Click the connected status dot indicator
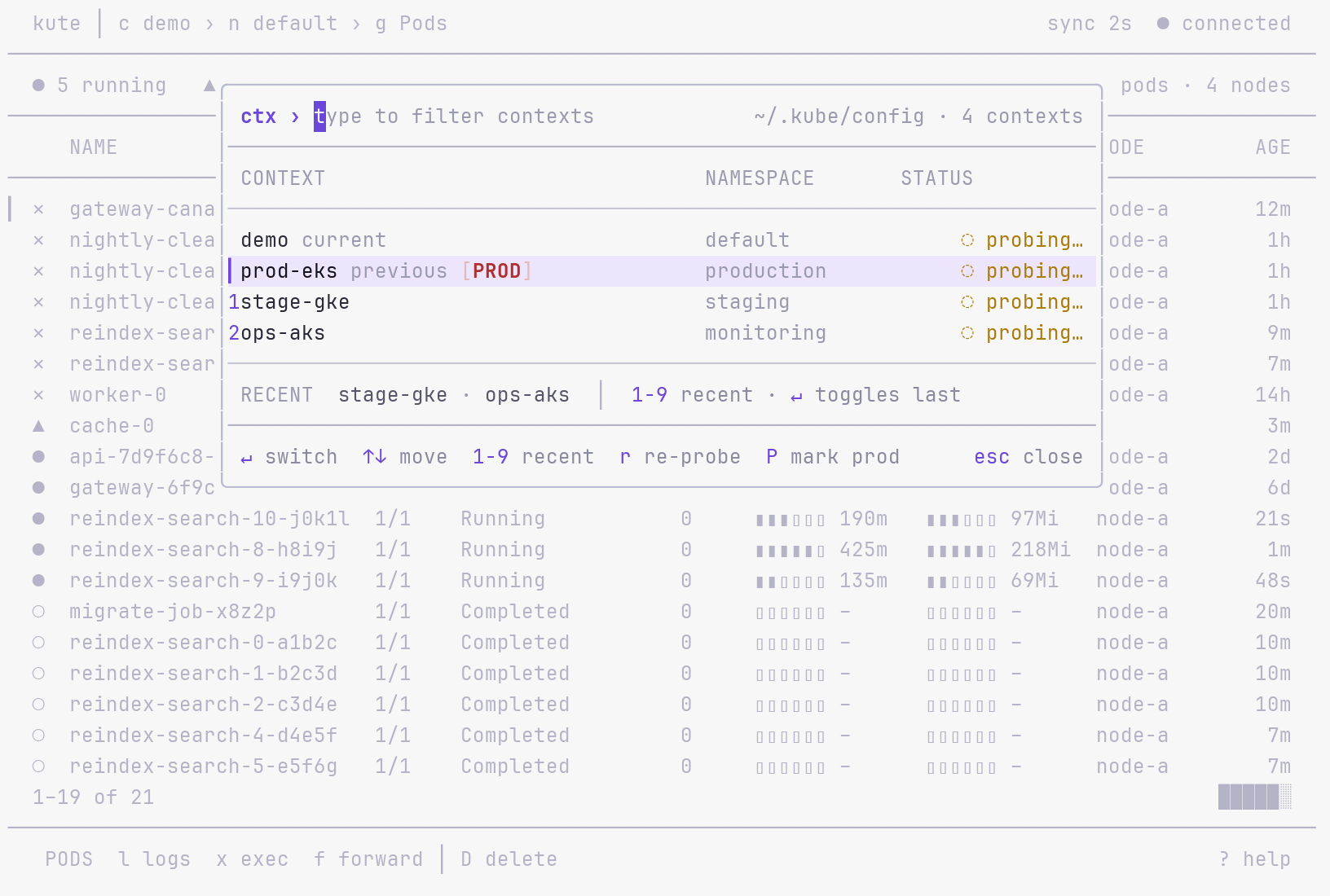Image resolution: width=1330 pixels, height=896 pixels. point(1163,24)
